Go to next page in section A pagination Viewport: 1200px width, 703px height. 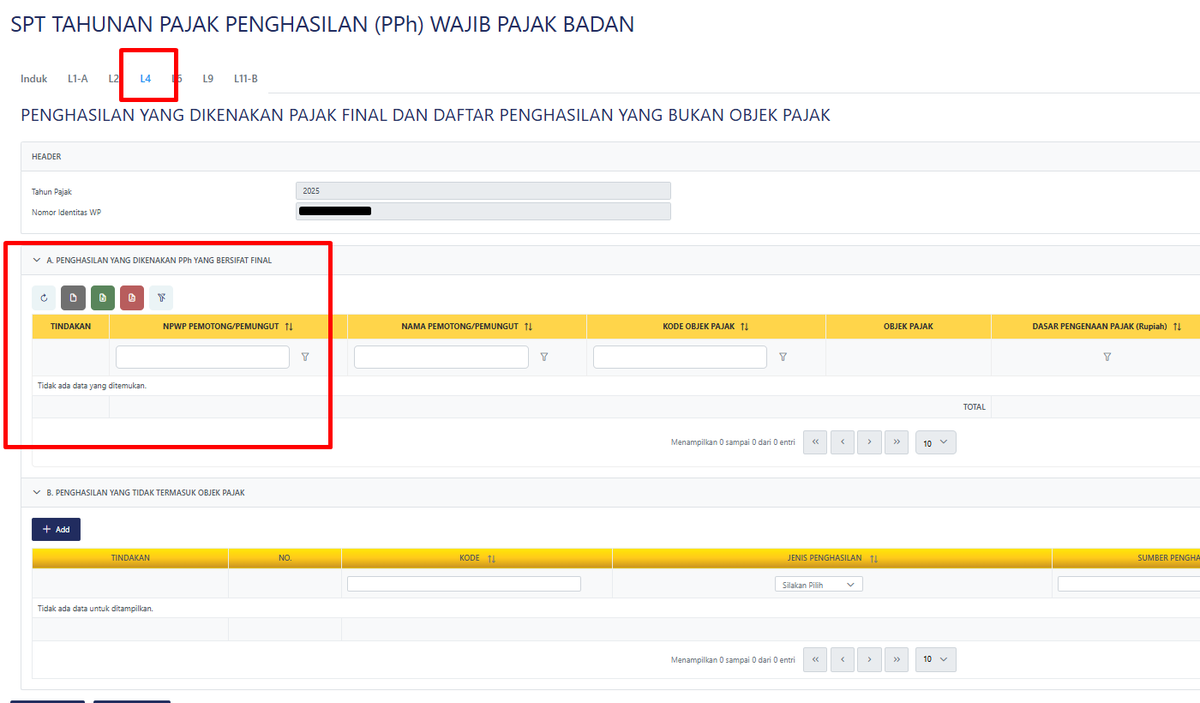coord(870,442)
